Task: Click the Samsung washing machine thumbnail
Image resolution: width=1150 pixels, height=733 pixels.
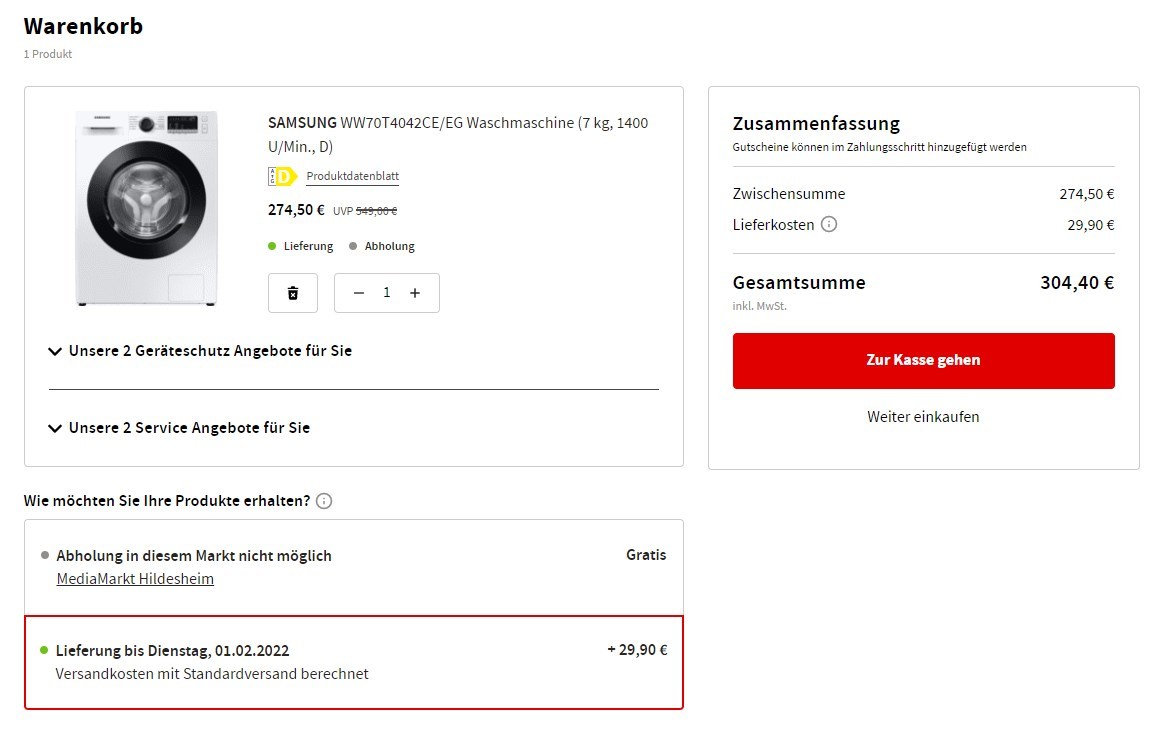Action: coord(146,208)
